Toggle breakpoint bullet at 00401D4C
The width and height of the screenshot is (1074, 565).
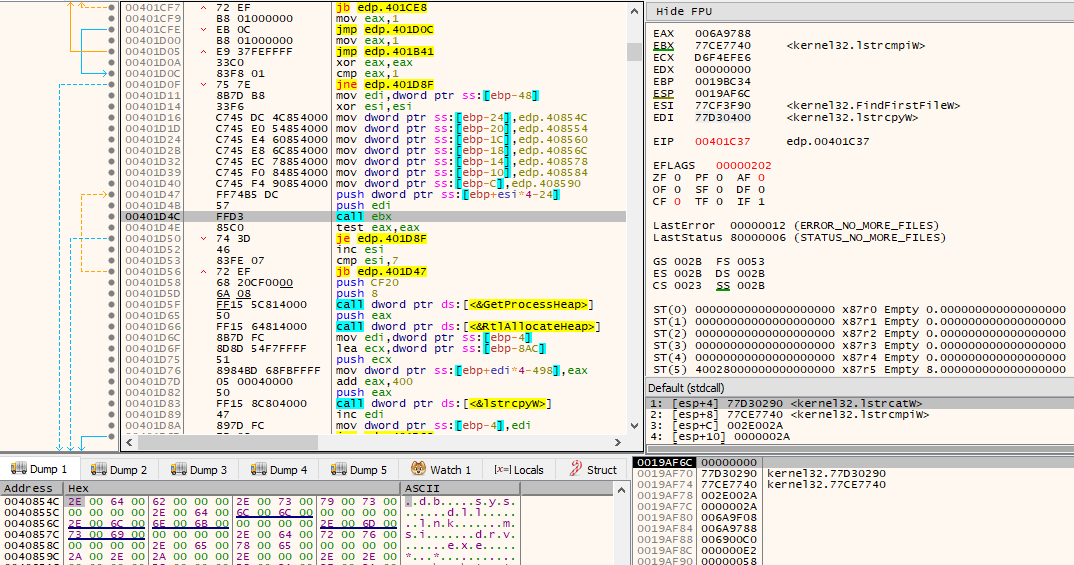click(x=112, y=216)
